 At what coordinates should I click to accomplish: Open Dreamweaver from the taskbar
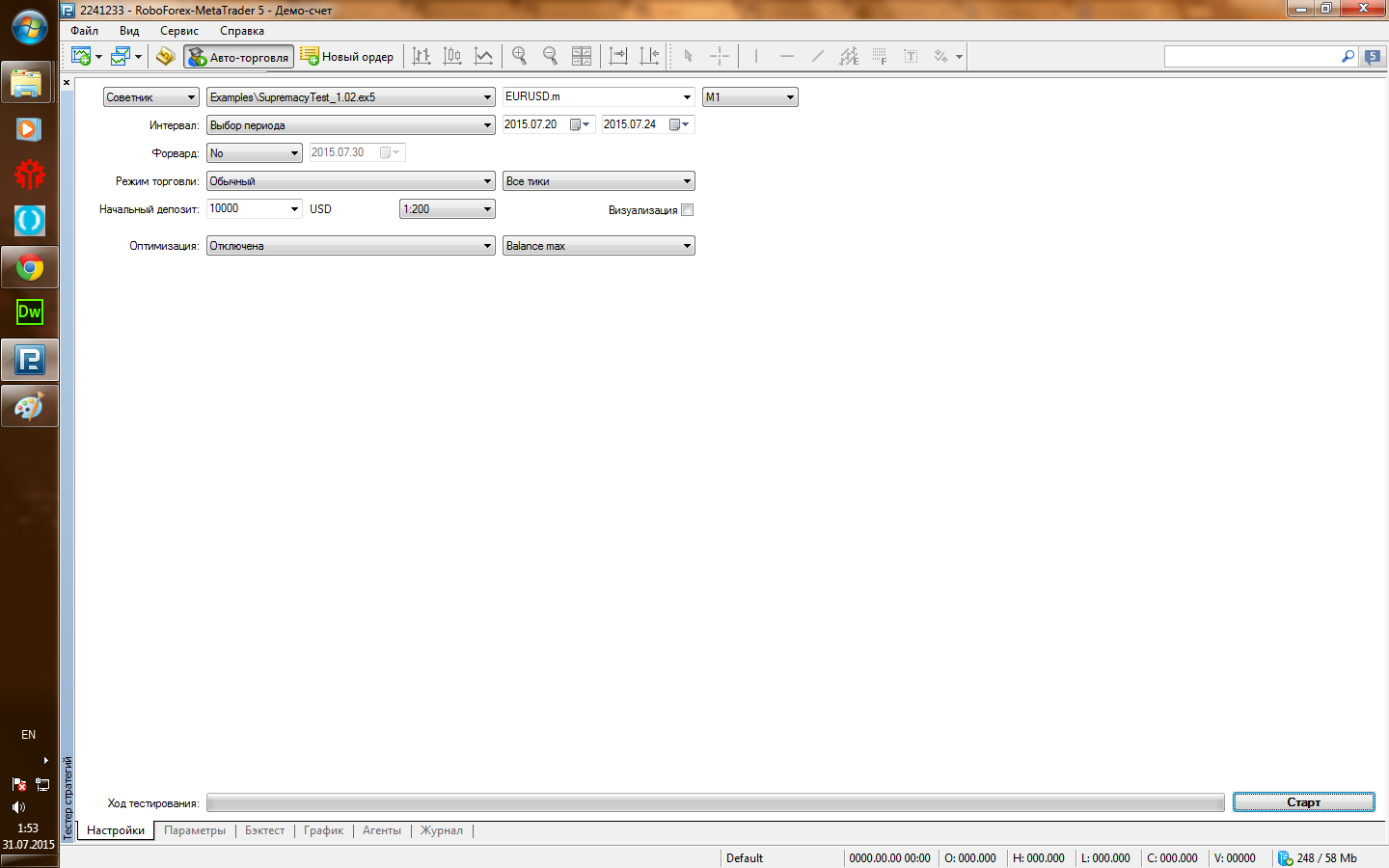coord(30,312)
